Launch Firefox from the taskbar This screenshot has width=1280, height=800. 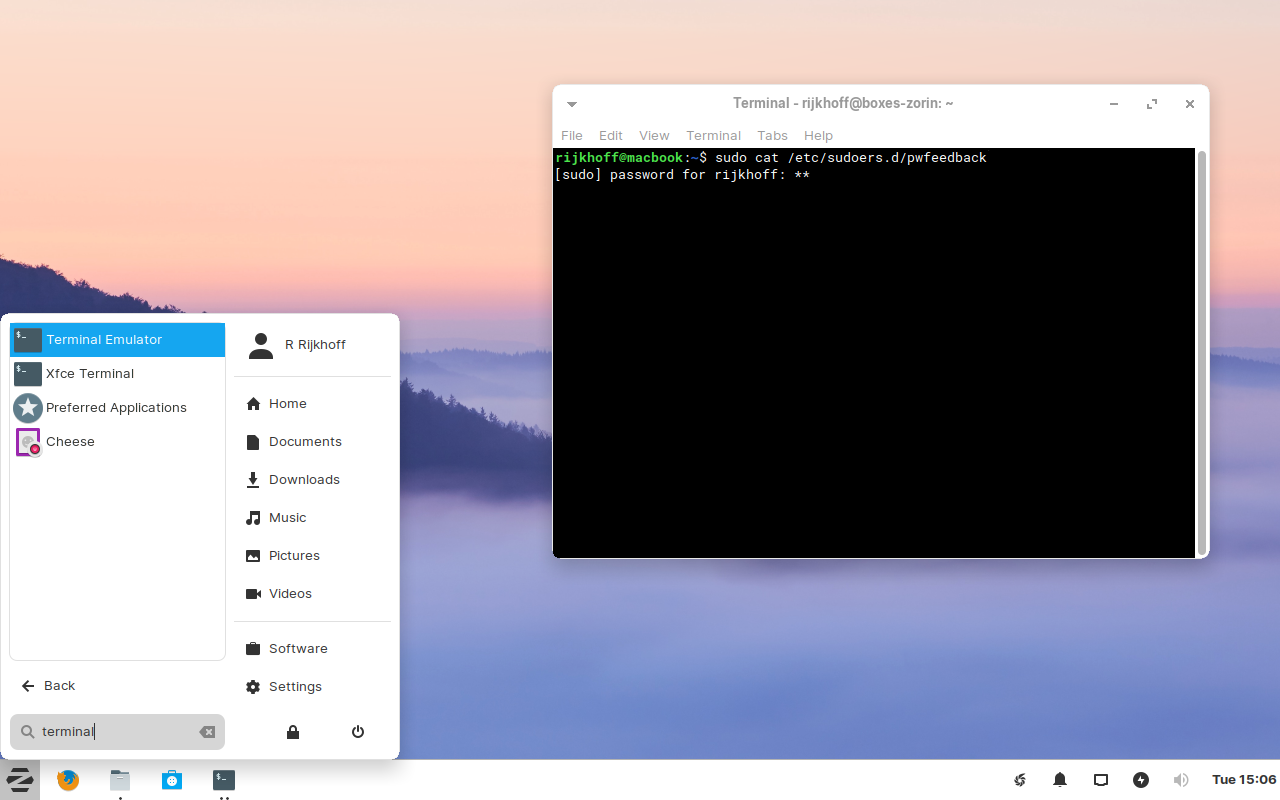[68, 780]
